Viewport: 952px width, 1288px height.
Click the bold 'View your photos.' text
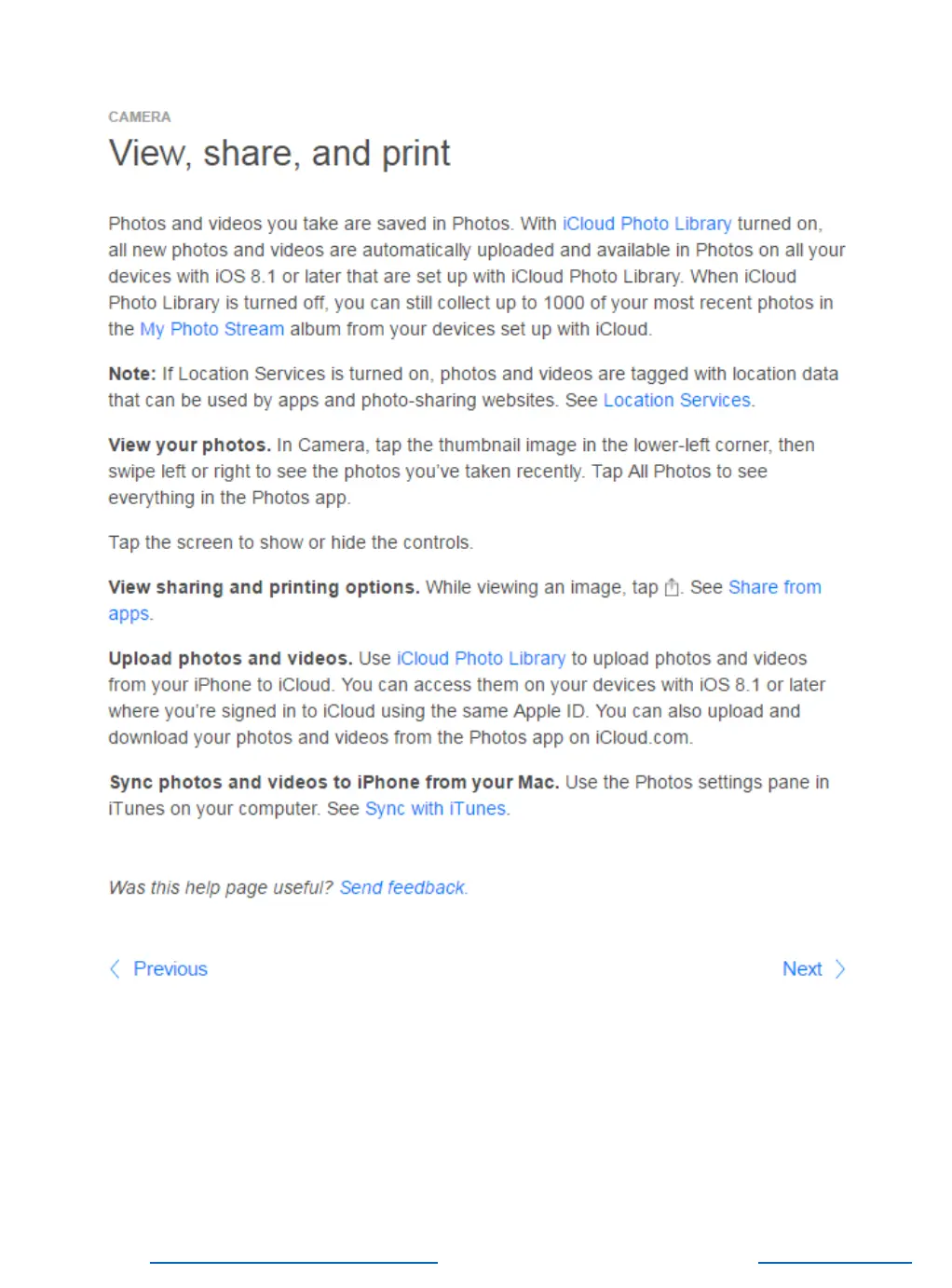tap(189, 445)
